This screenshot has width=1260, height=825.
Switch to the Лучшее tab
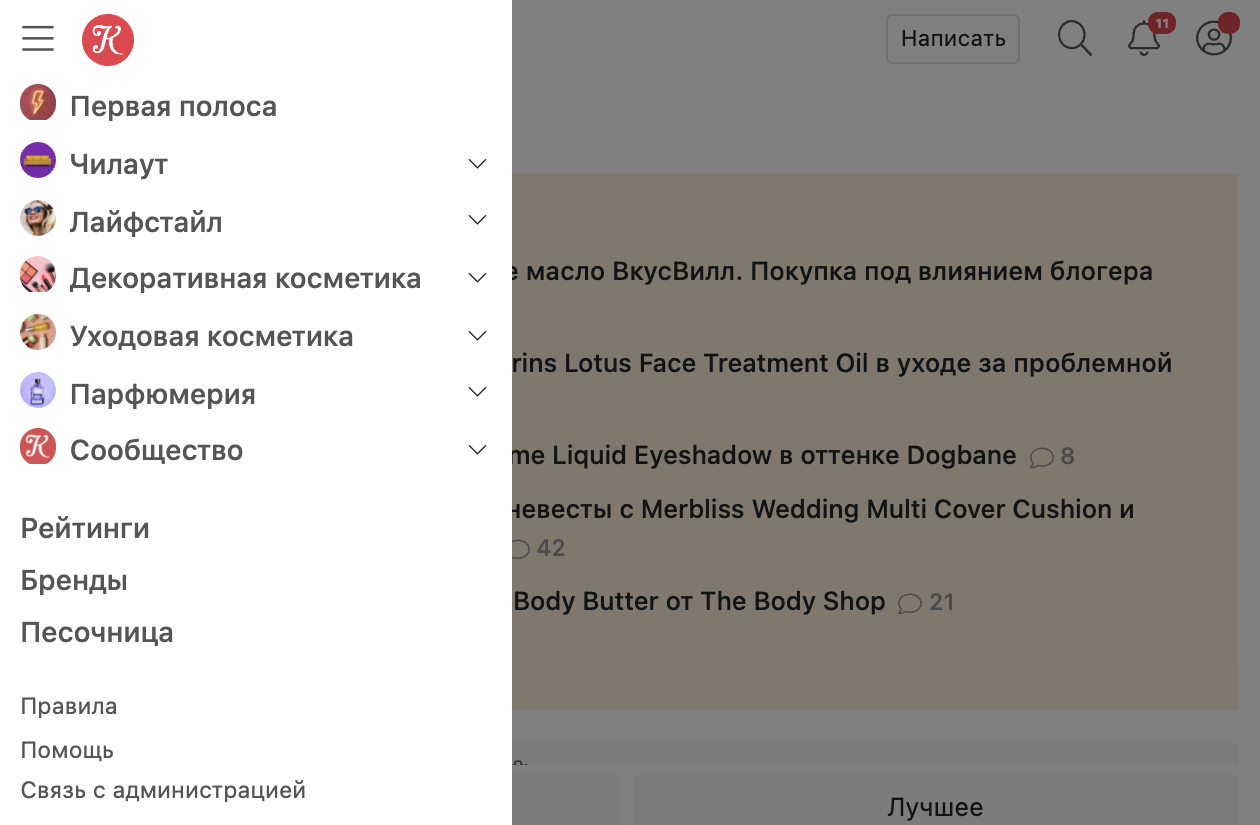click(935, 807)
